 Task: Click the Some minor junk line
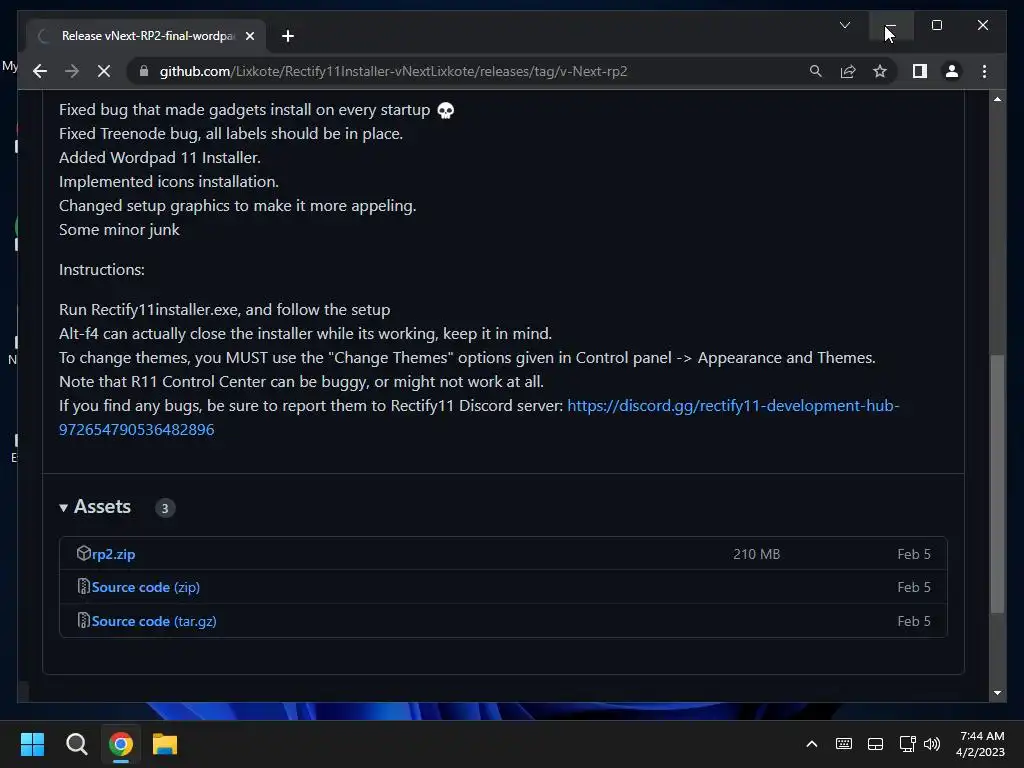coord(119,230)
